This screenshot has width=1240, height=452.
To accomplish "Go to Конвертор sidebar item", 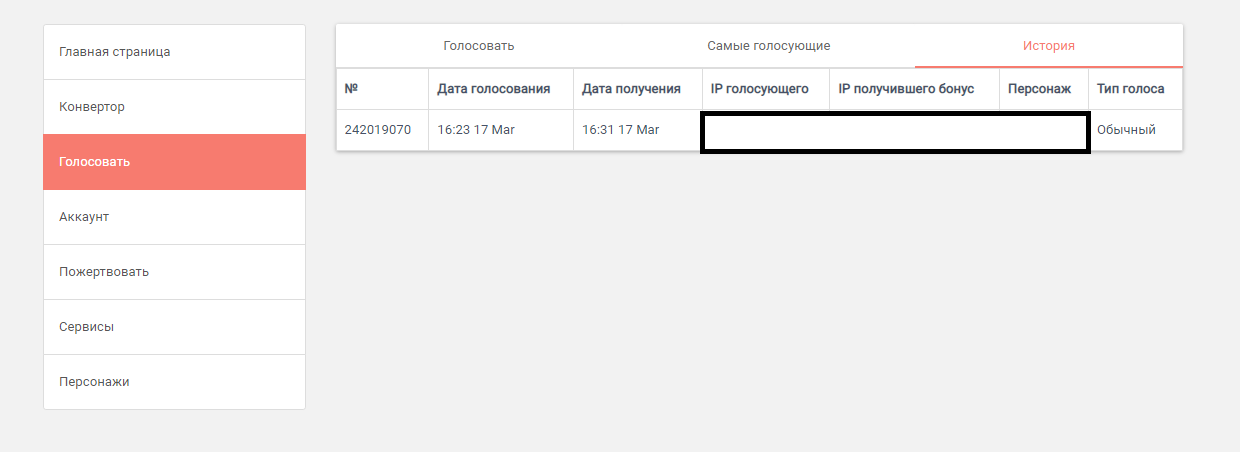I will pos(174,107).
